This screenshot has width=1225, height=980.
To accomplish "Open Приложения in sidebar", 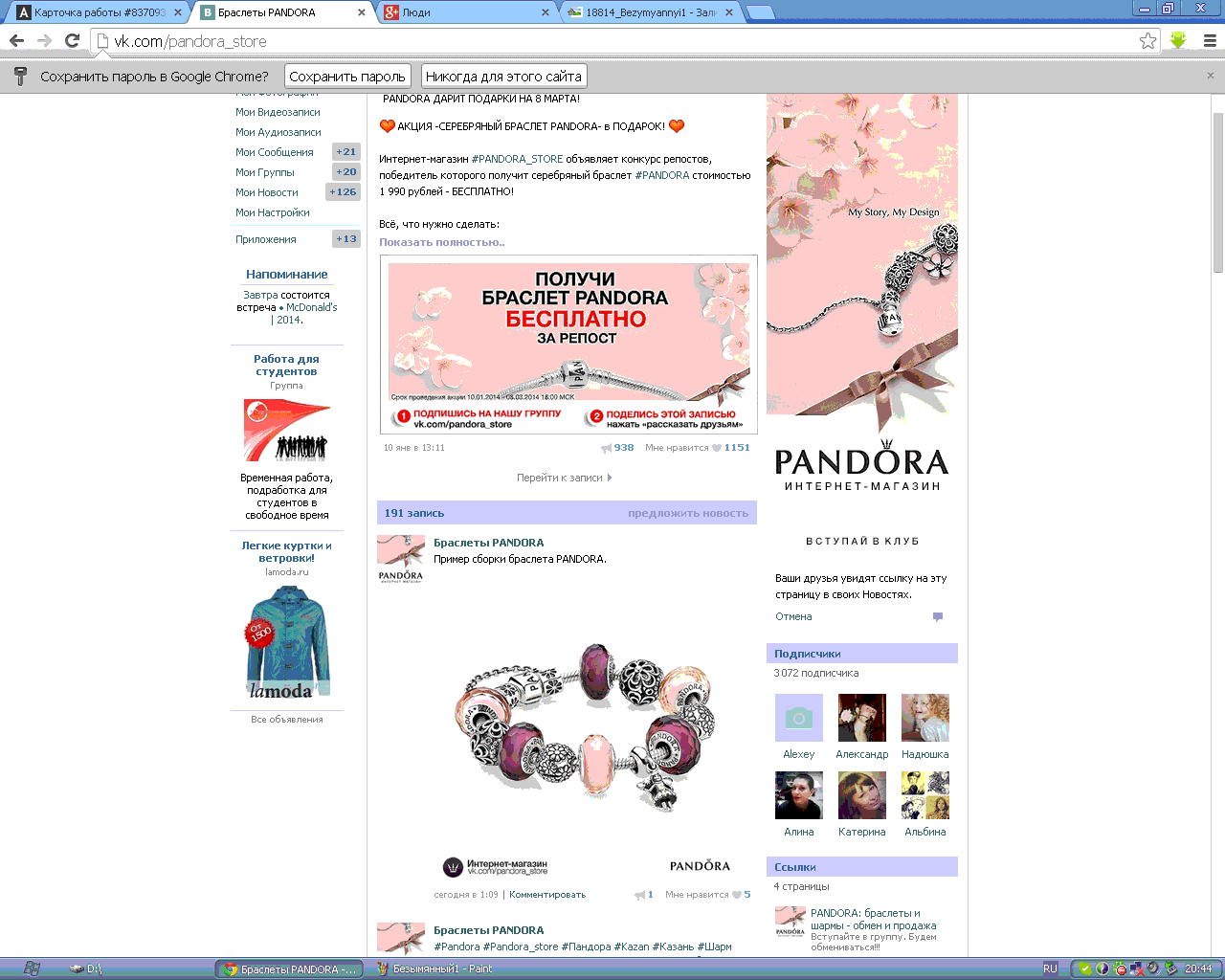I will pos(266,239).
